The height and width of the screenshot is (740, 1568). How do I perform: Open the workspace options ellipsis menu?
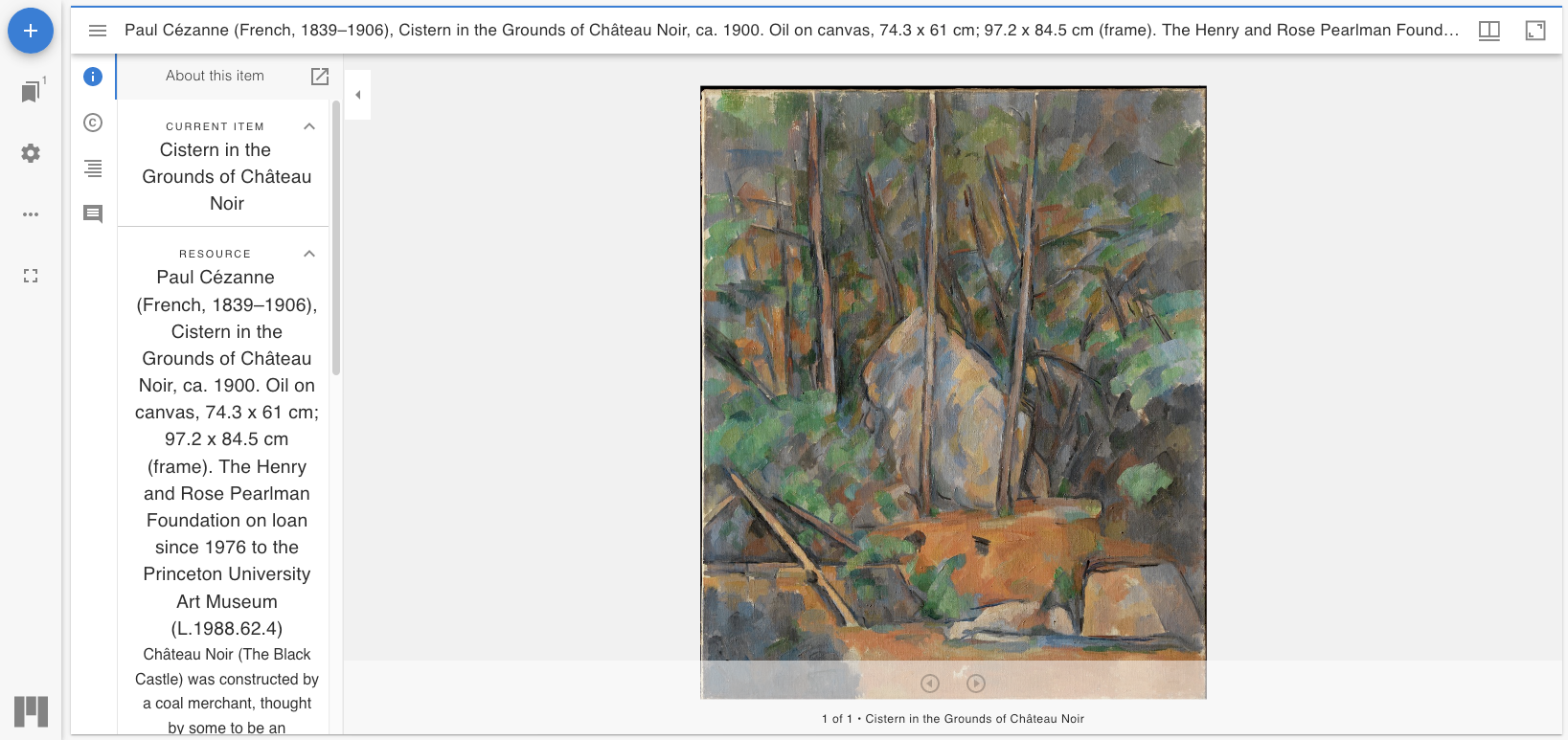pos(31,214)
